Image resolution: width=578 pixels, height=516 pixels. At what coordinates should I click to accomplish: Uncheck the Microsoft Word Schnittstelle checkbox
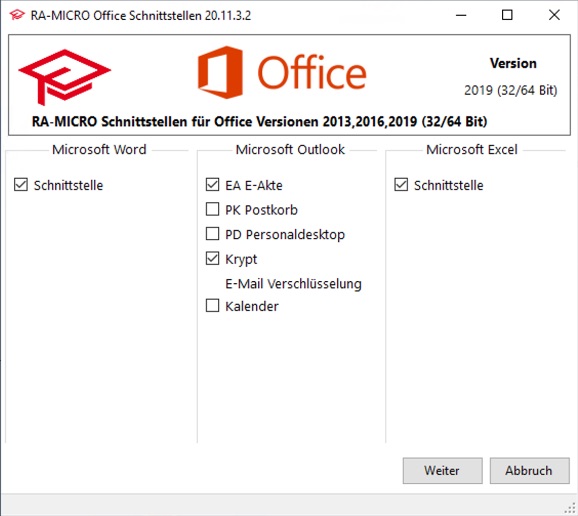pyautogui.click(x=21, y=185)
